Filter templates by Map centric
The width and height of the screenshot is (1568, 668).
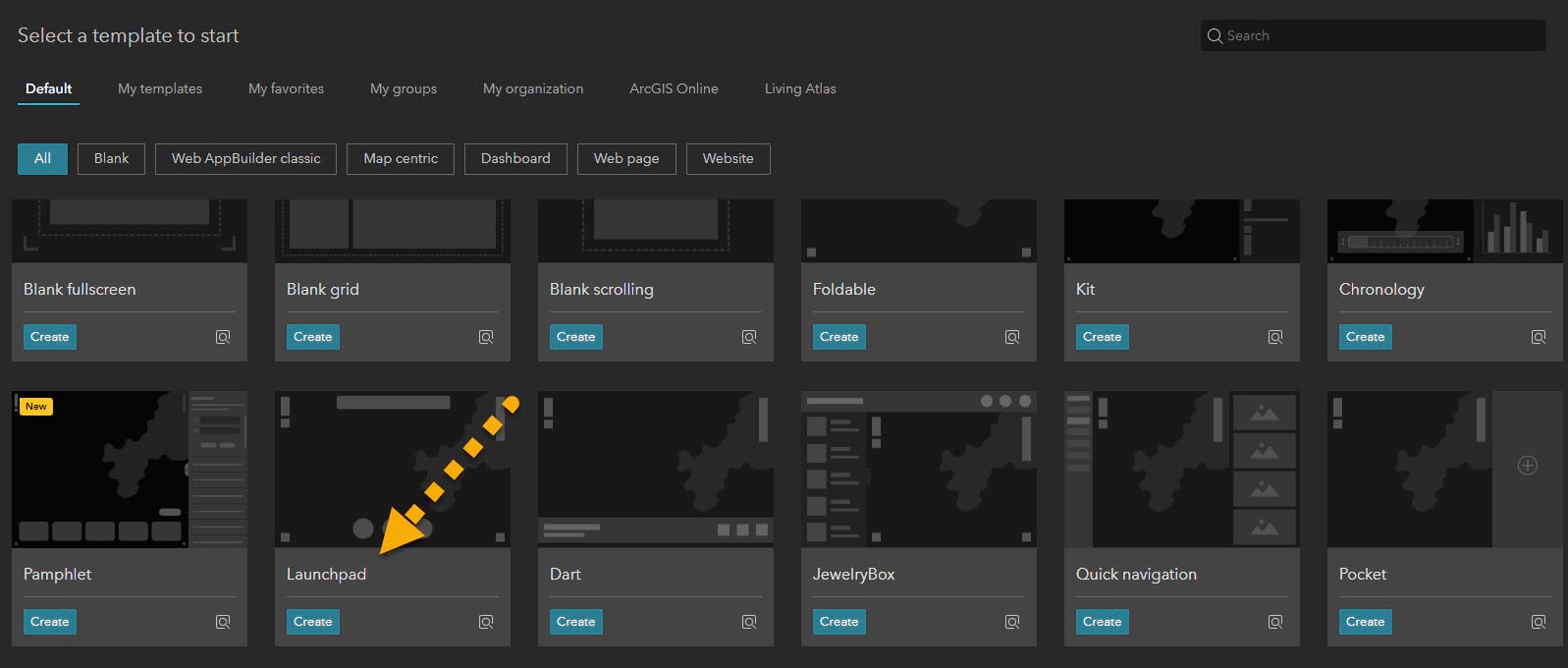click(401, 158)
